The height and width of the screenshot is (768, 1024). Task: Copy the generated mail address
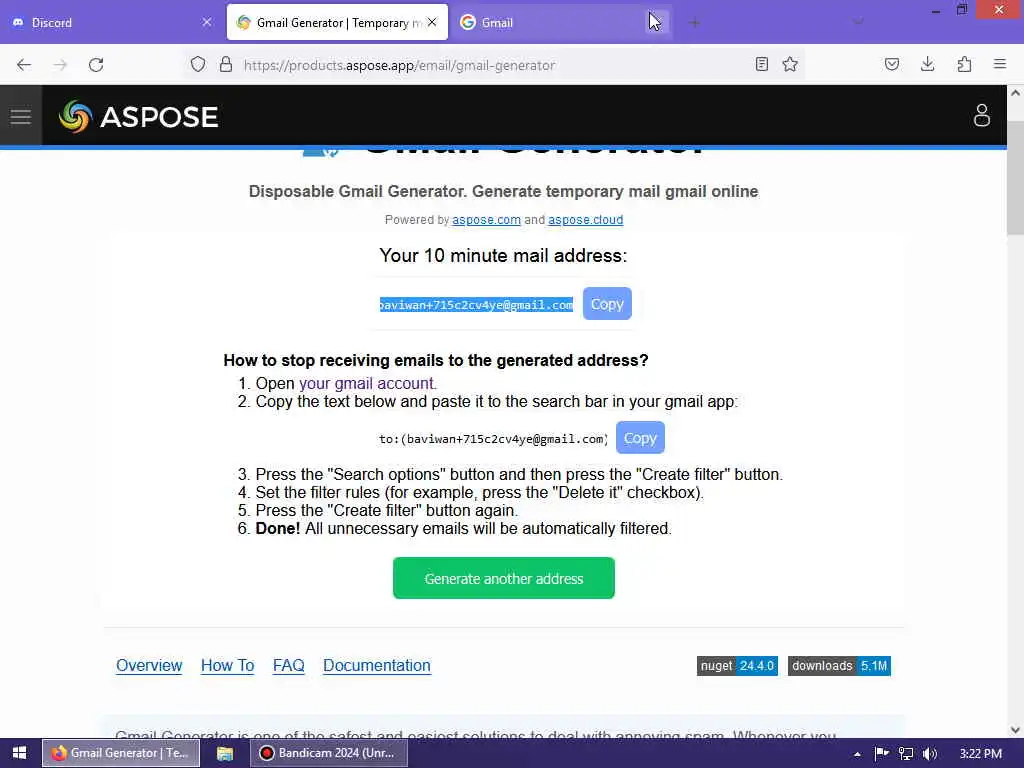click(x=607, y=304)
